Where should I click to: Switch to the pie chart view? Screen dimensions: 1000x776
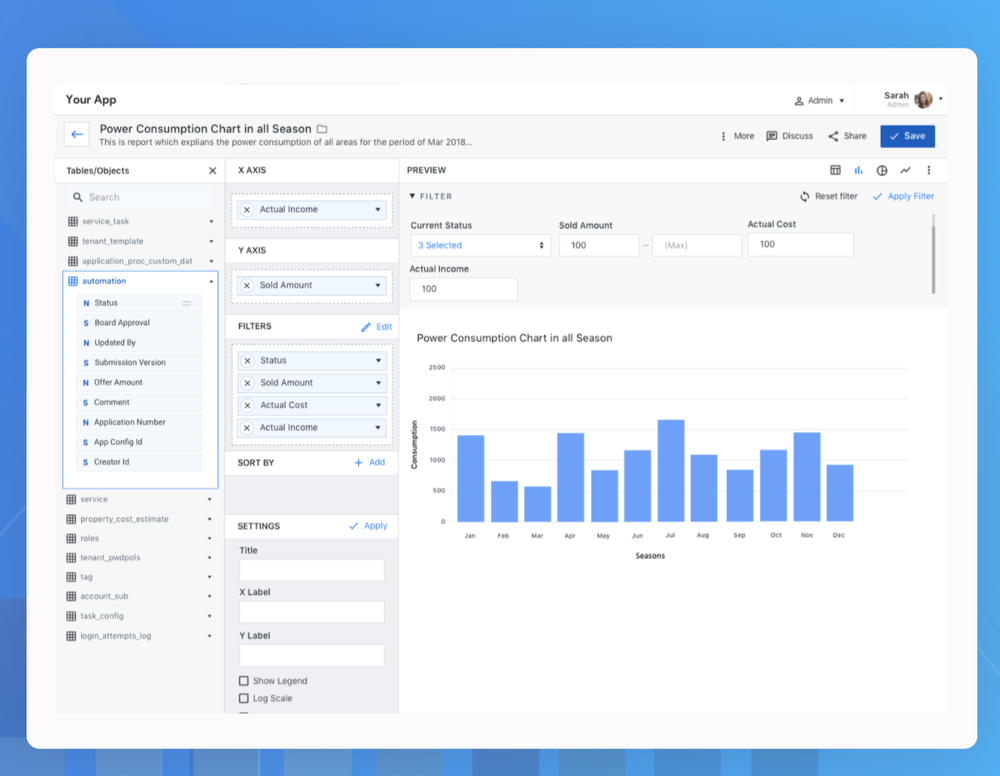coord(881,170)
